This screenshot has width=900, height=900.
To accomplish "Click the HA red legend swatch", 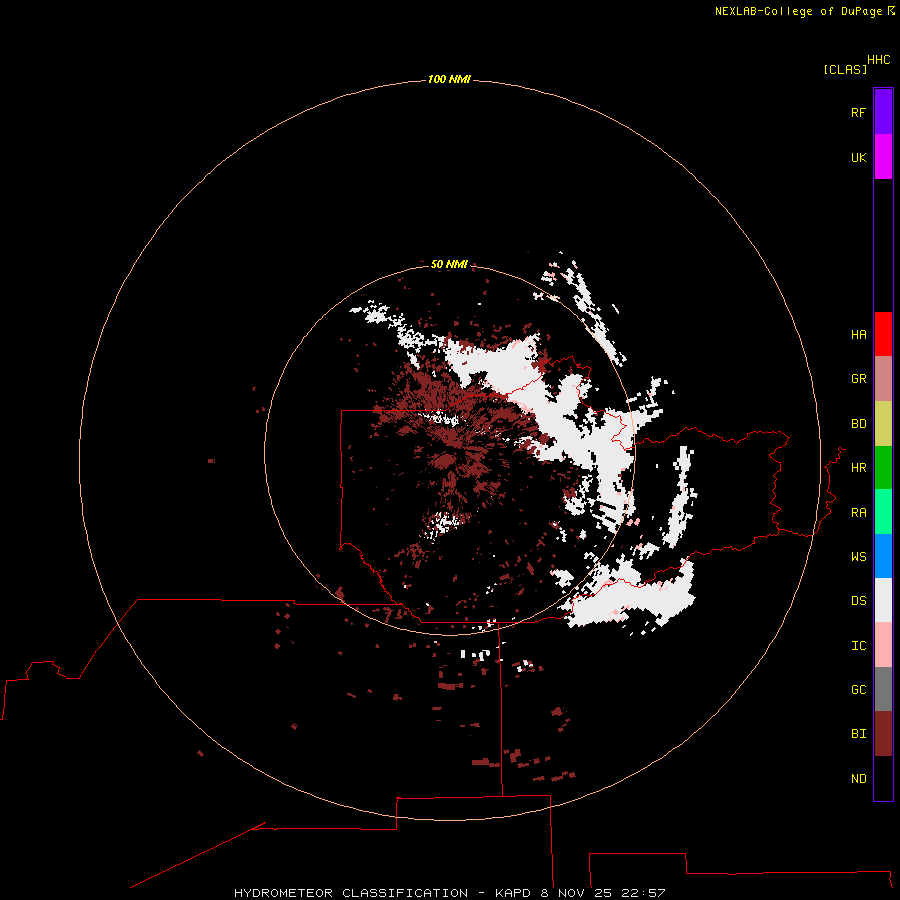I will tap(883, 334).
